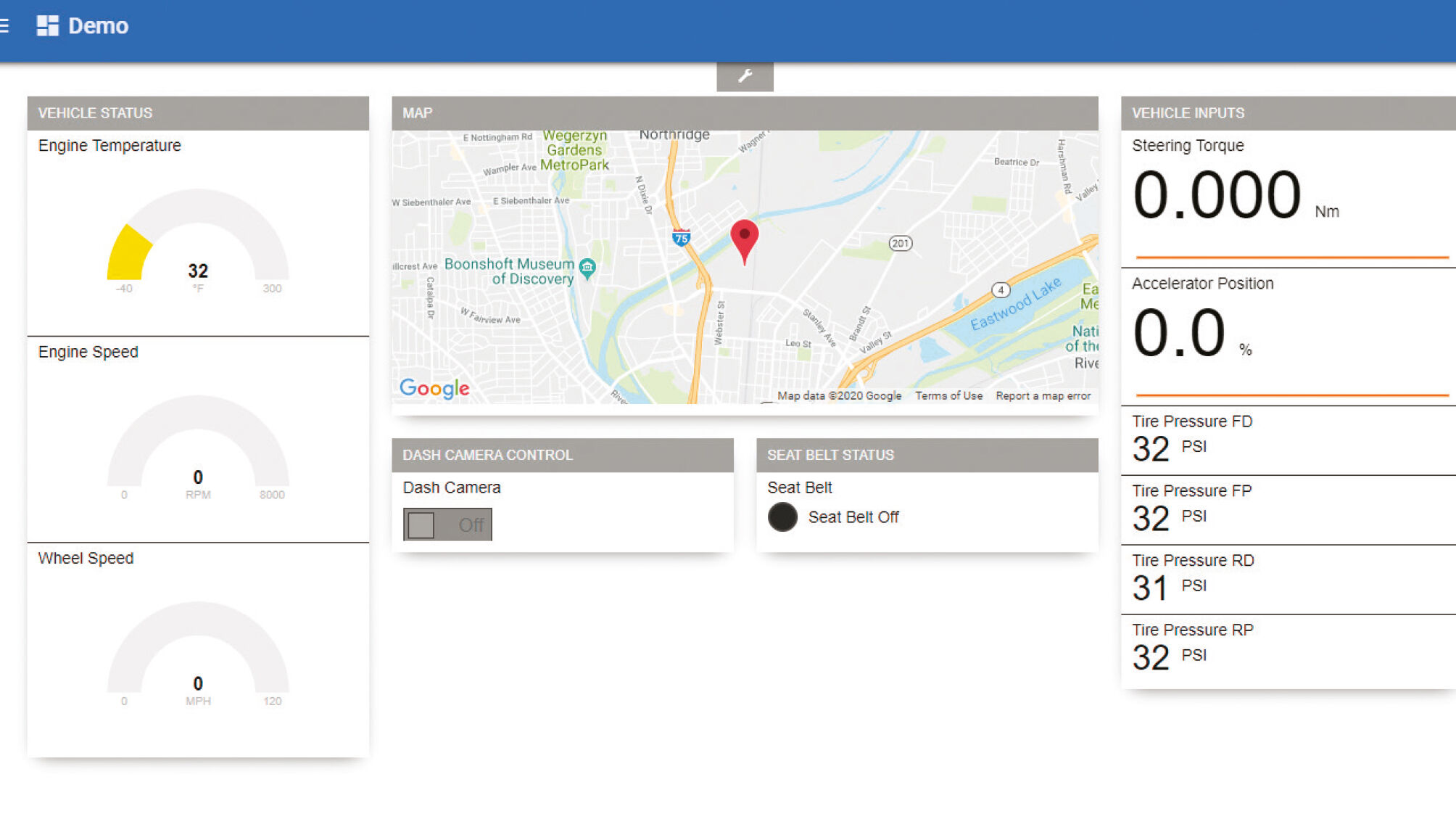Open the hamburger navigation menu

[4, 26]
